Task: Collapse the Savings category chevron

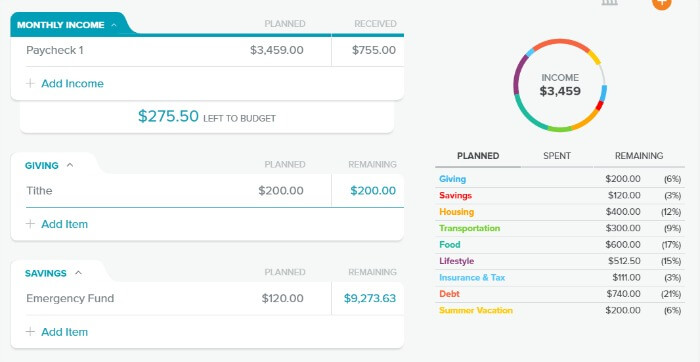Action: [79, 273]
